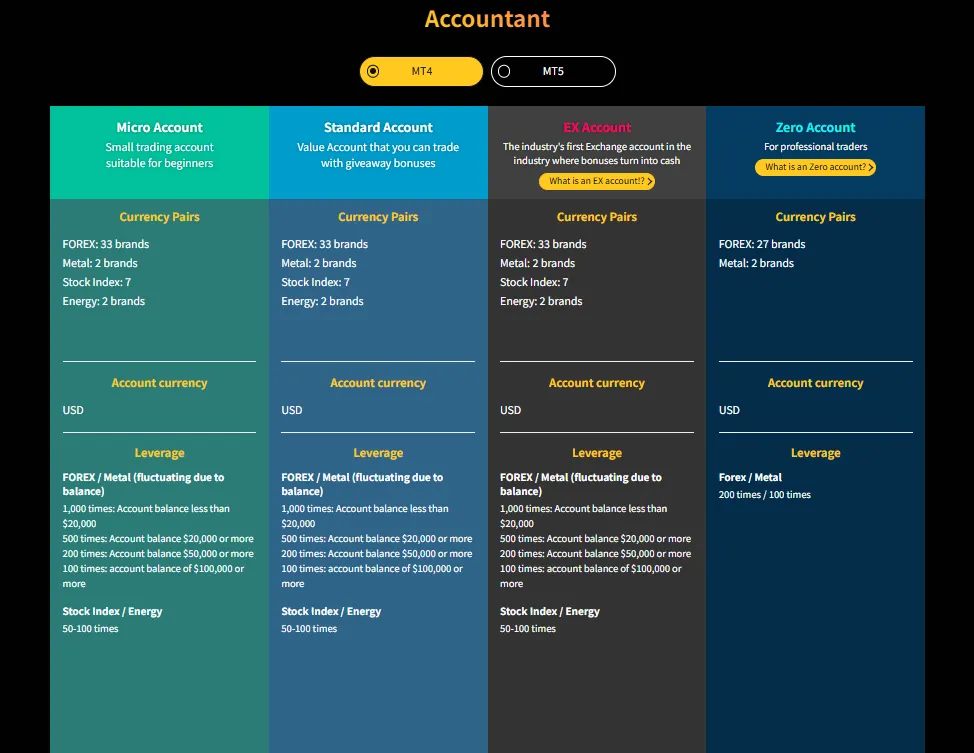974x753 pixels.
Task: Click the red EX Account heading
Action: coord(597,128)
